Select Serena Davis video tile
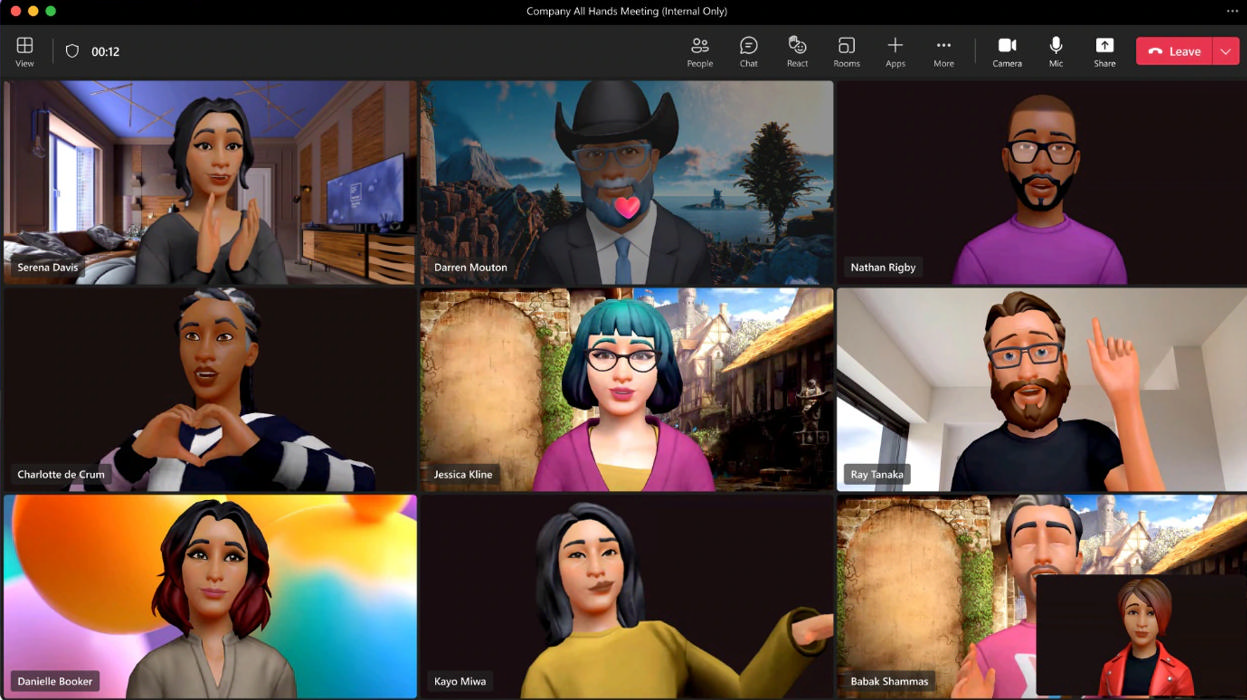1247x700 pixels. coord(210,183)
